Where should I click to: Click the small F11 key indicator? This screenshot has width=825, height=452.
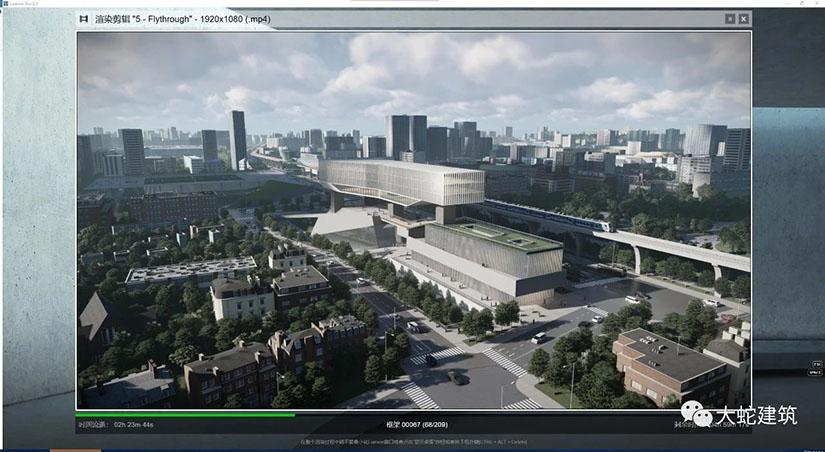tap(817, 364)
